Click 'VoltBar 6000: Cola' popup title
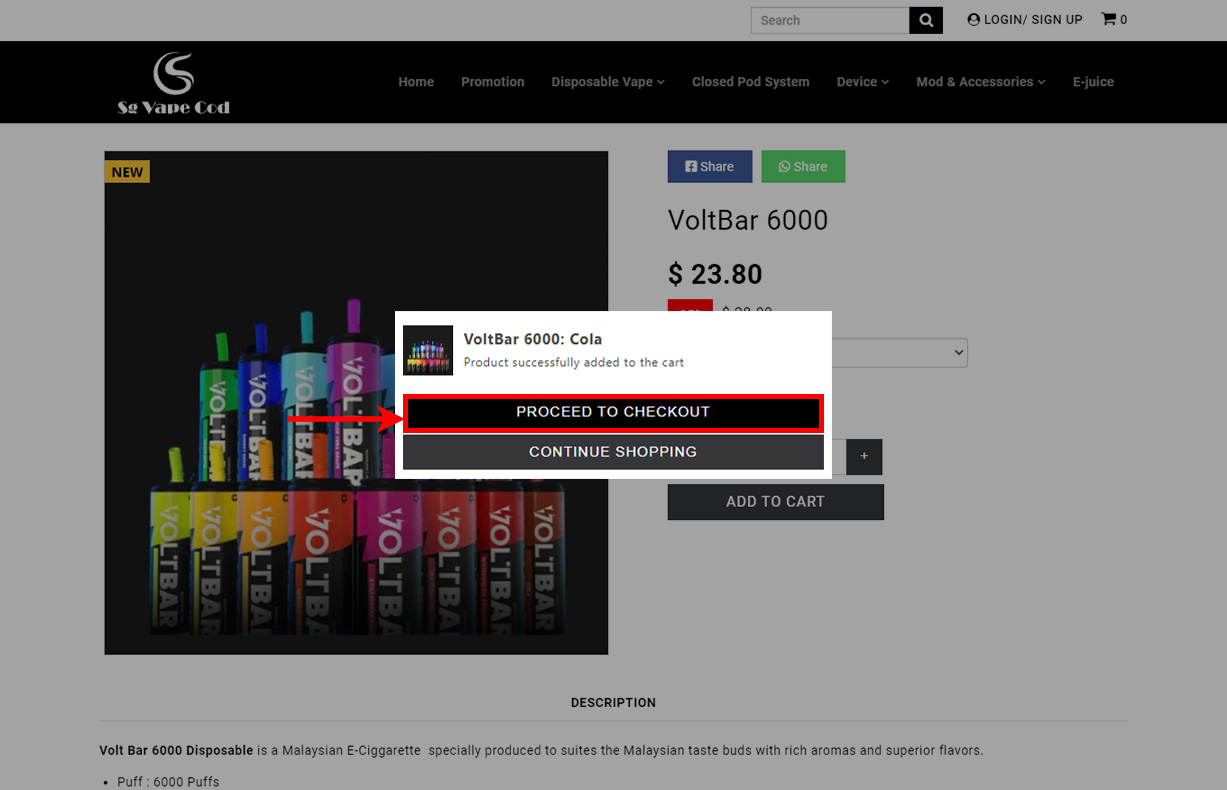This screenshot has height=790, width=1227. 533,339
